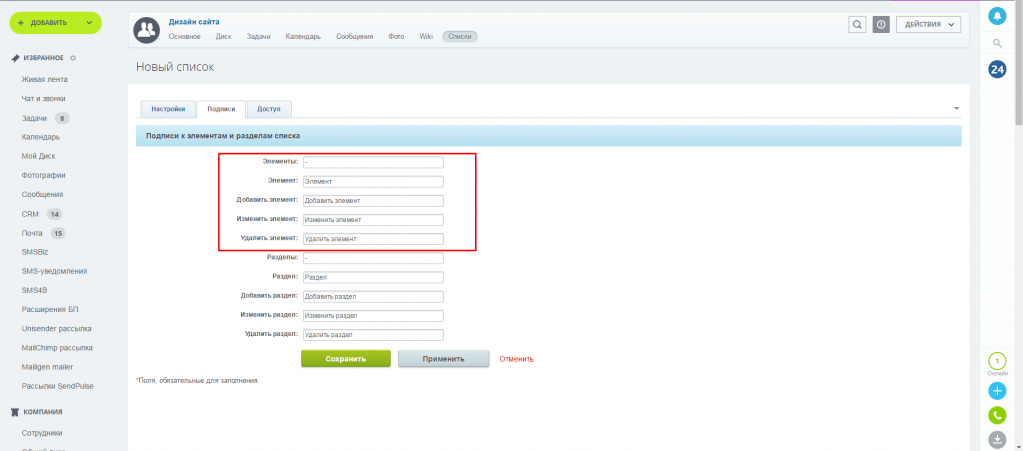
Task: Click the Сохранить button
Action: (346, 359)
